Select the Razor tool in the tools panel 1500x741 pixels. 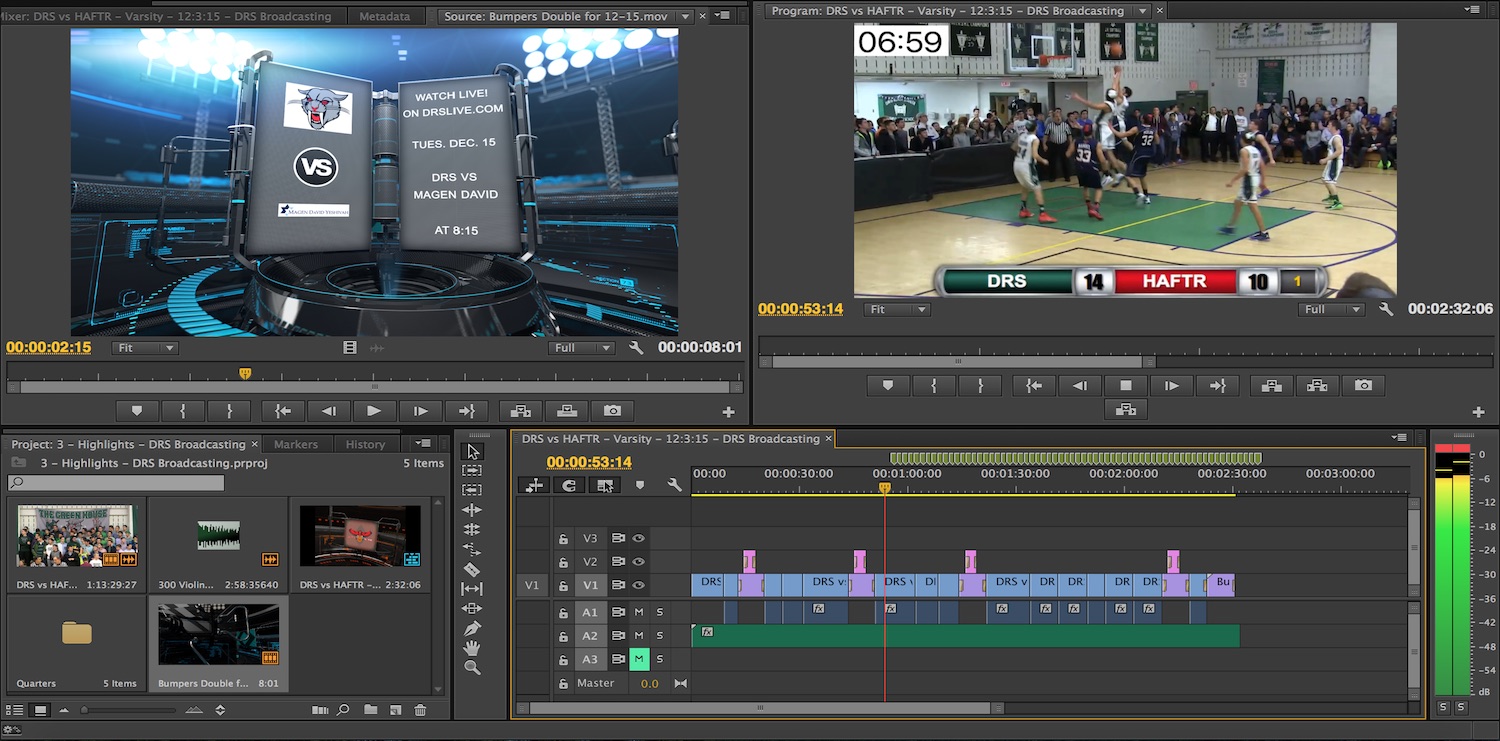[472, 569]
